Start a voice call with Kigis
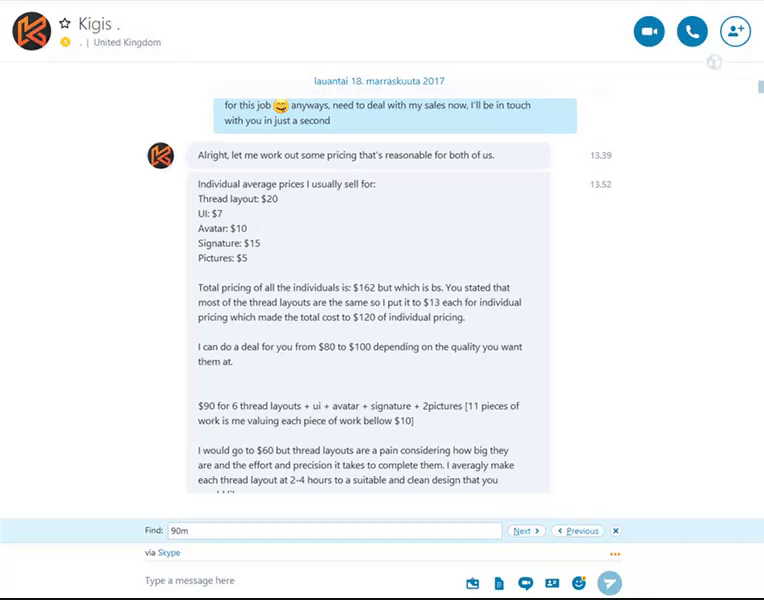Screen dimensions: 764x600 click(x=692, y=32)
